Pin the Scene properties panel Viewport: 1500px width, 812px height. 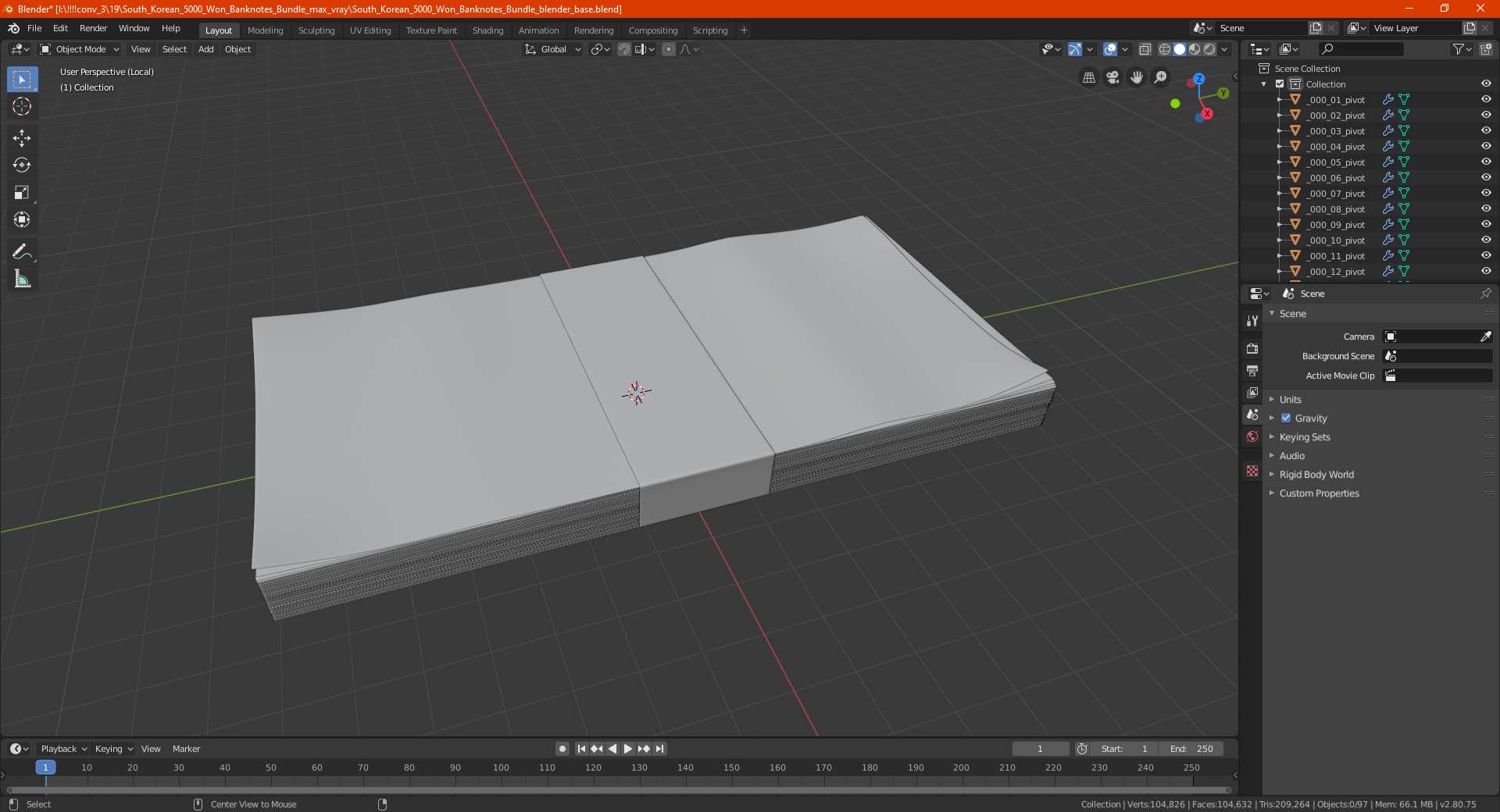[x=1485, y=294]
